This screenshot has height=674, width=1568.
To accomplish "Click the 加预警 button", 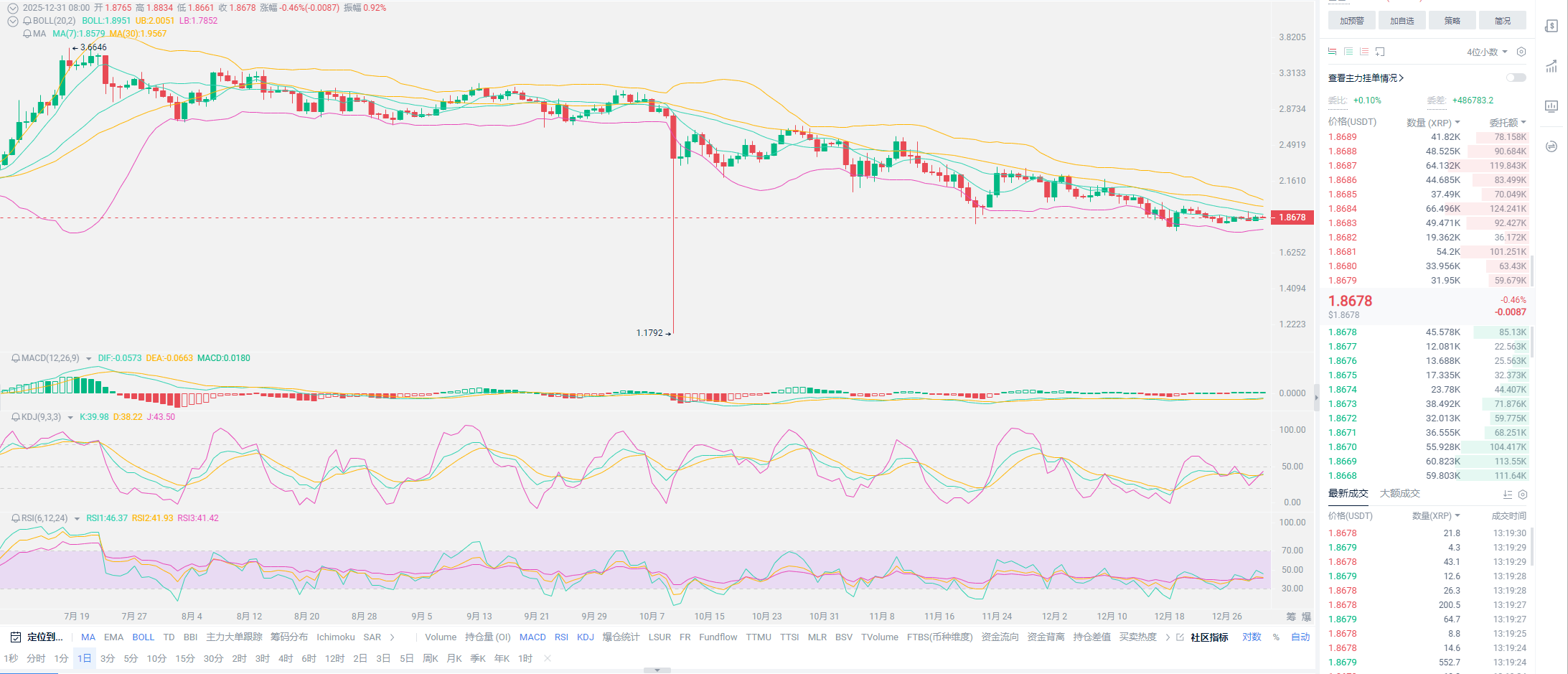I will (x=1351, y=21).
